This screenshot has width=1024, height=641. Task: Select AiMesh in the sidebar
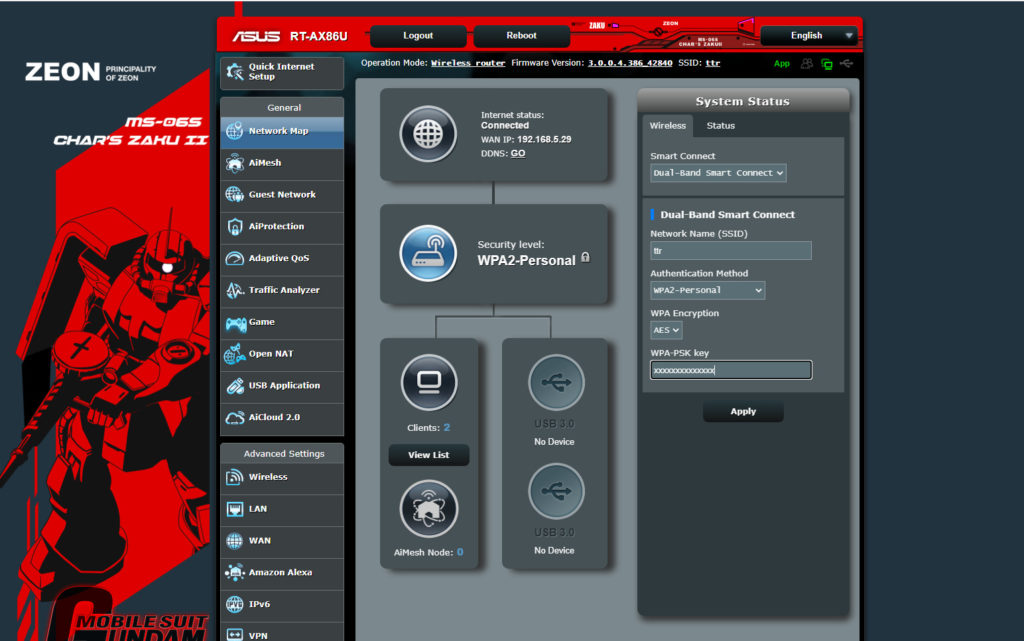[x=281, y=163]
